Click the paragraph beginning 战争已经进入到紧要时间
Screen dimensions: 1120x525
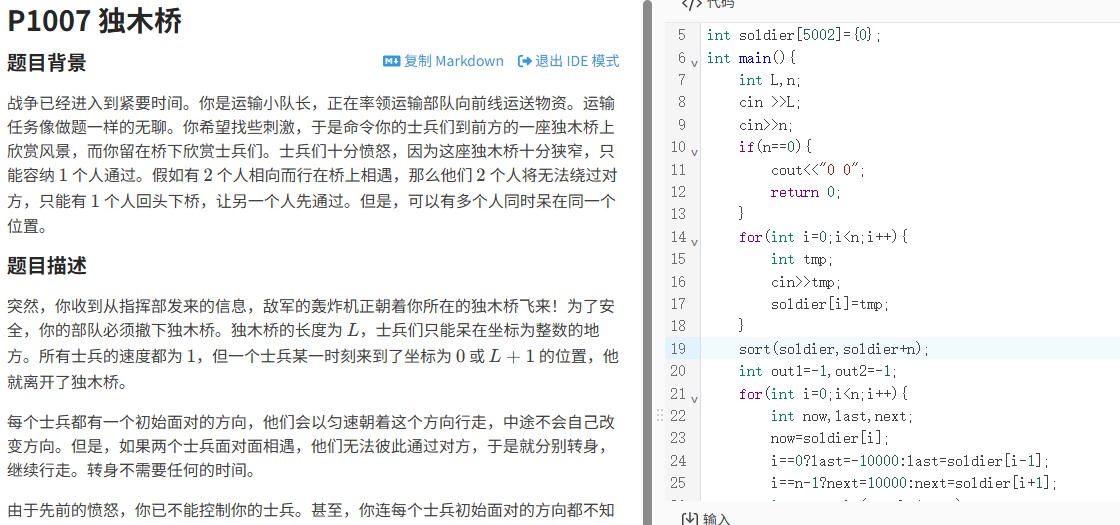point(312,164)
